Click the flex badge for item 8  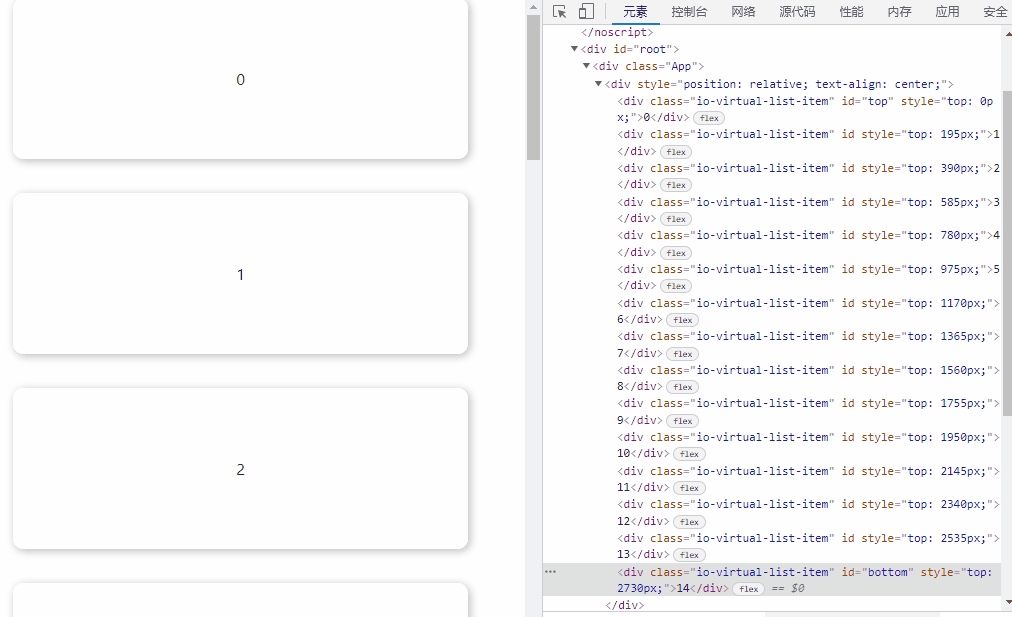pyautogui.click(x=682, y=387)
